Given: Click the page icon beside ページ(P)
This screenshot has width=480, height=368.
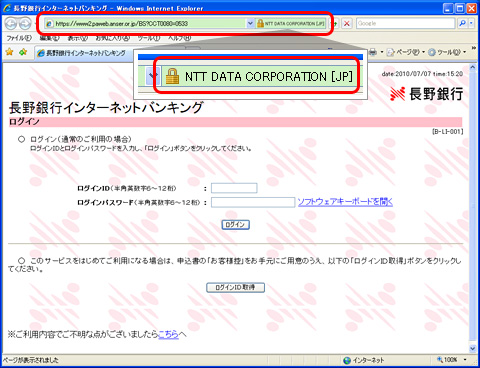Looking at the screenshot, I should pos(391,52).
